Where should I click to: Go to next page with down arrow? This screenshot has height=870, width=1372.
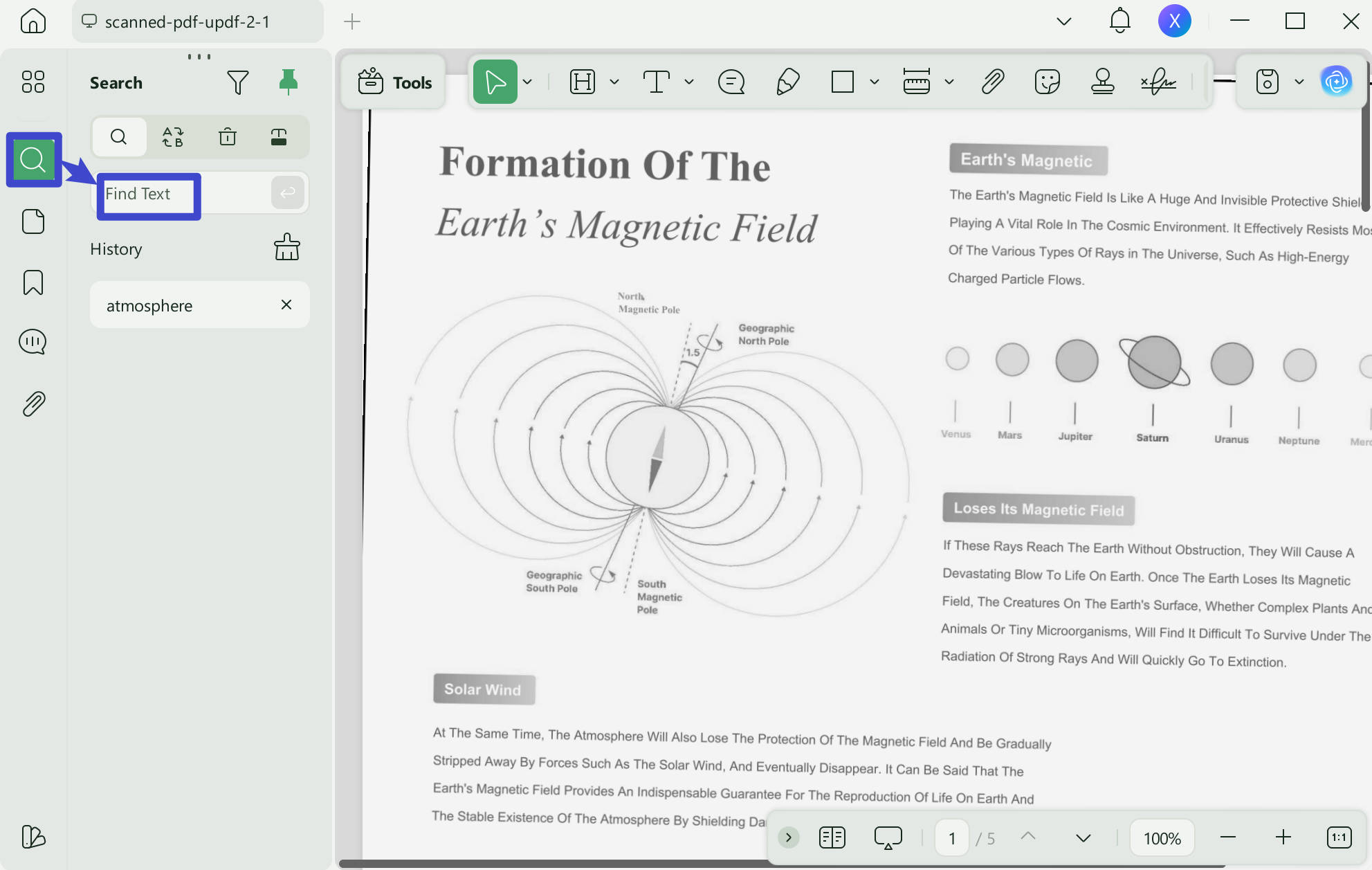point(1083,837)
